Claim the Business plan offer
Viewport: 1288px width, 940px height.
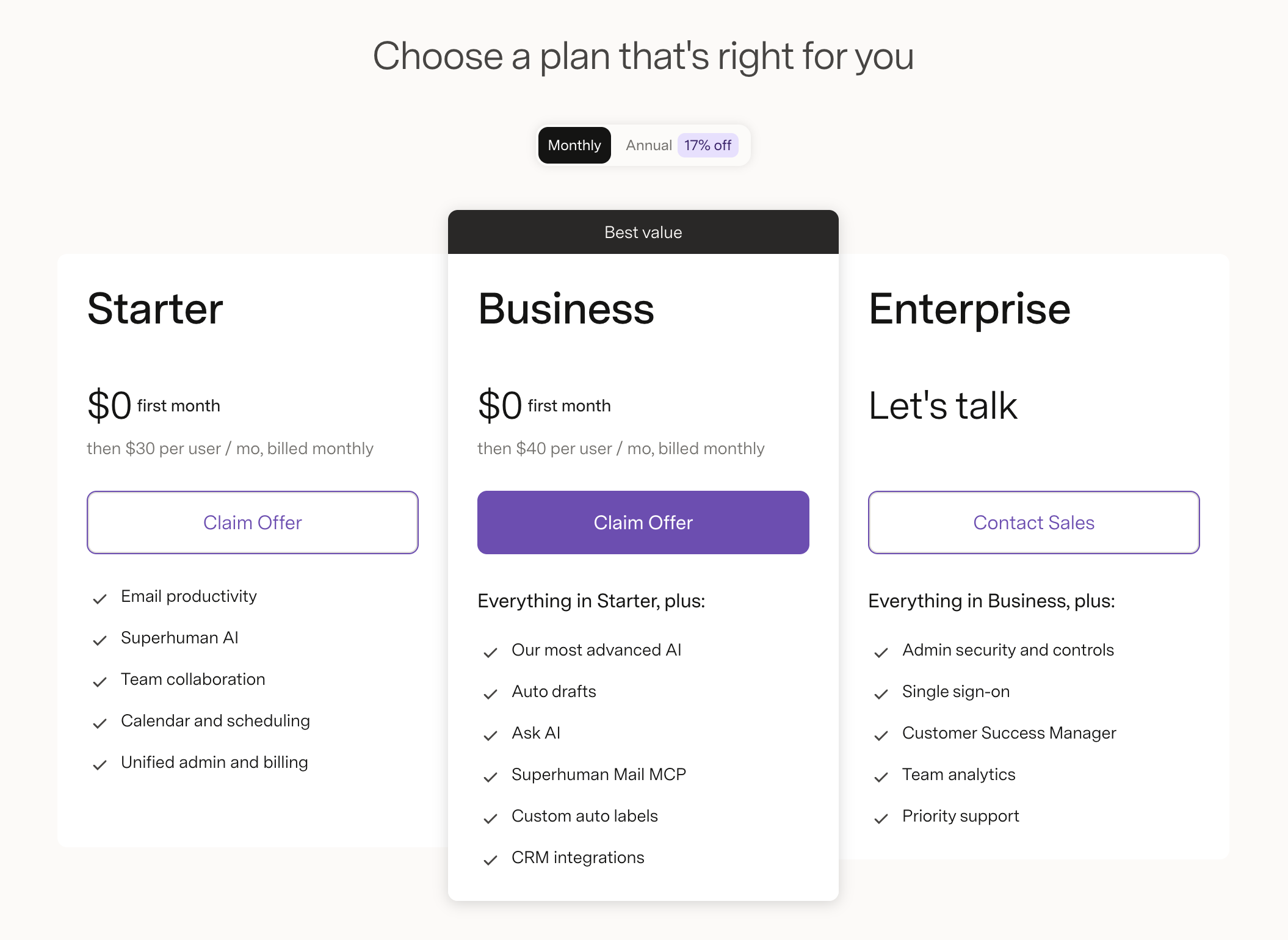[643, 522]
